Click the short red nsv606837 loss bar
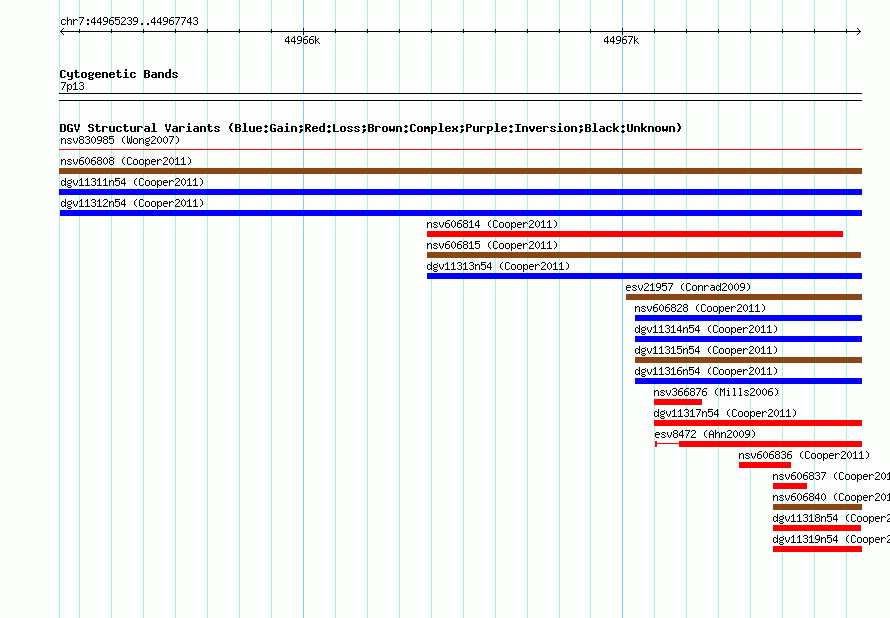 (x=790, y=486)
